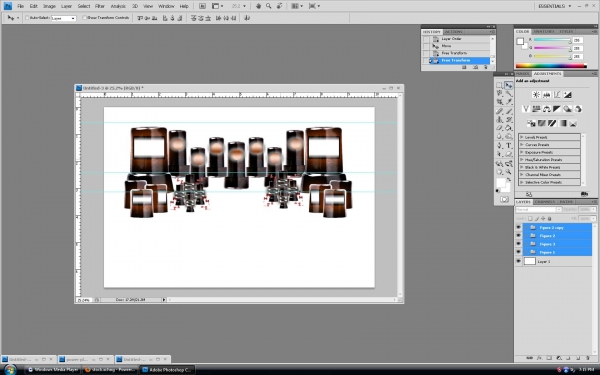The height and width of the screenshot is (375, 600).
Task: Expand the Black & White Presets list
Action: pos(522,167)
